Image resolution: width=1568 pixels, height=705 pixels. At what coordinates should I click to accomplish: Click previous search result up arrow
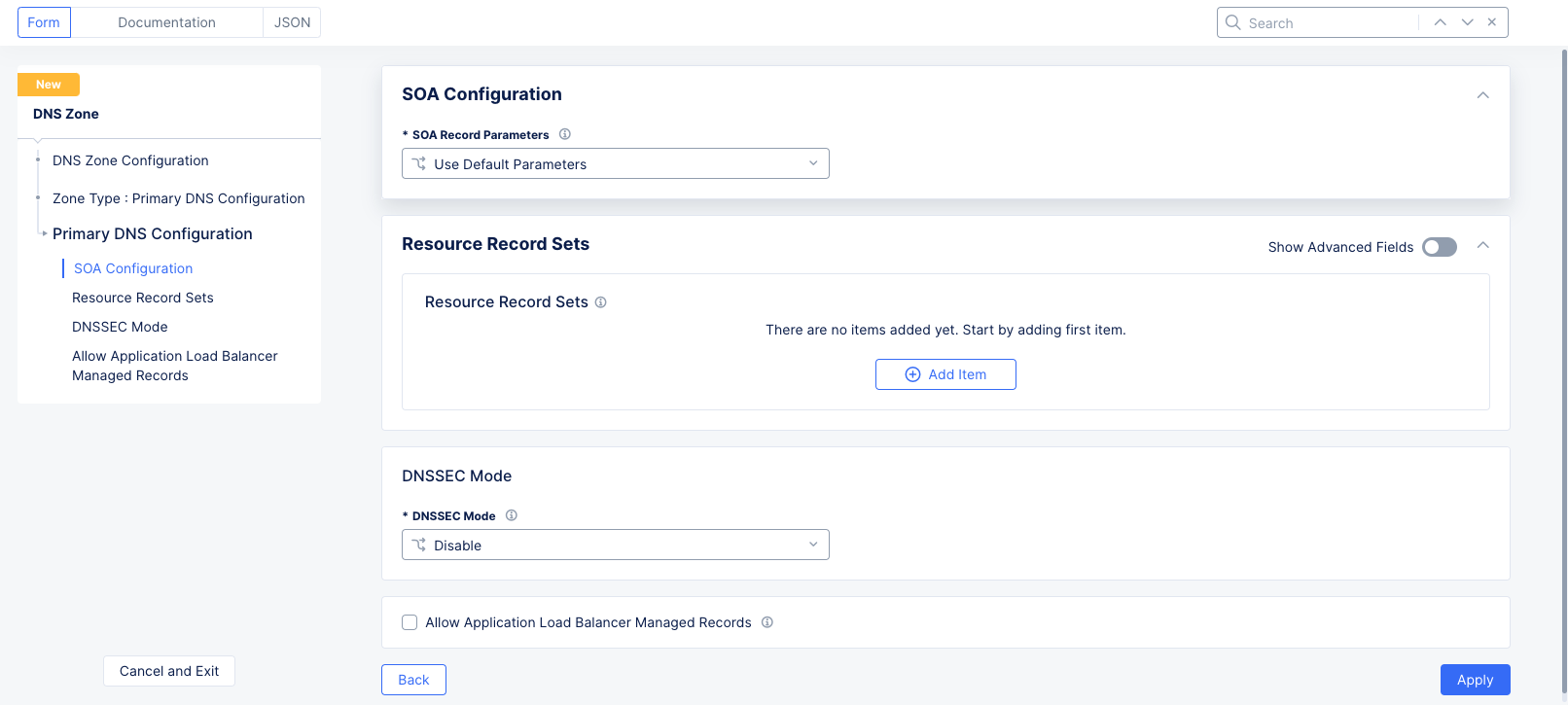click(x=1440, y=22)
